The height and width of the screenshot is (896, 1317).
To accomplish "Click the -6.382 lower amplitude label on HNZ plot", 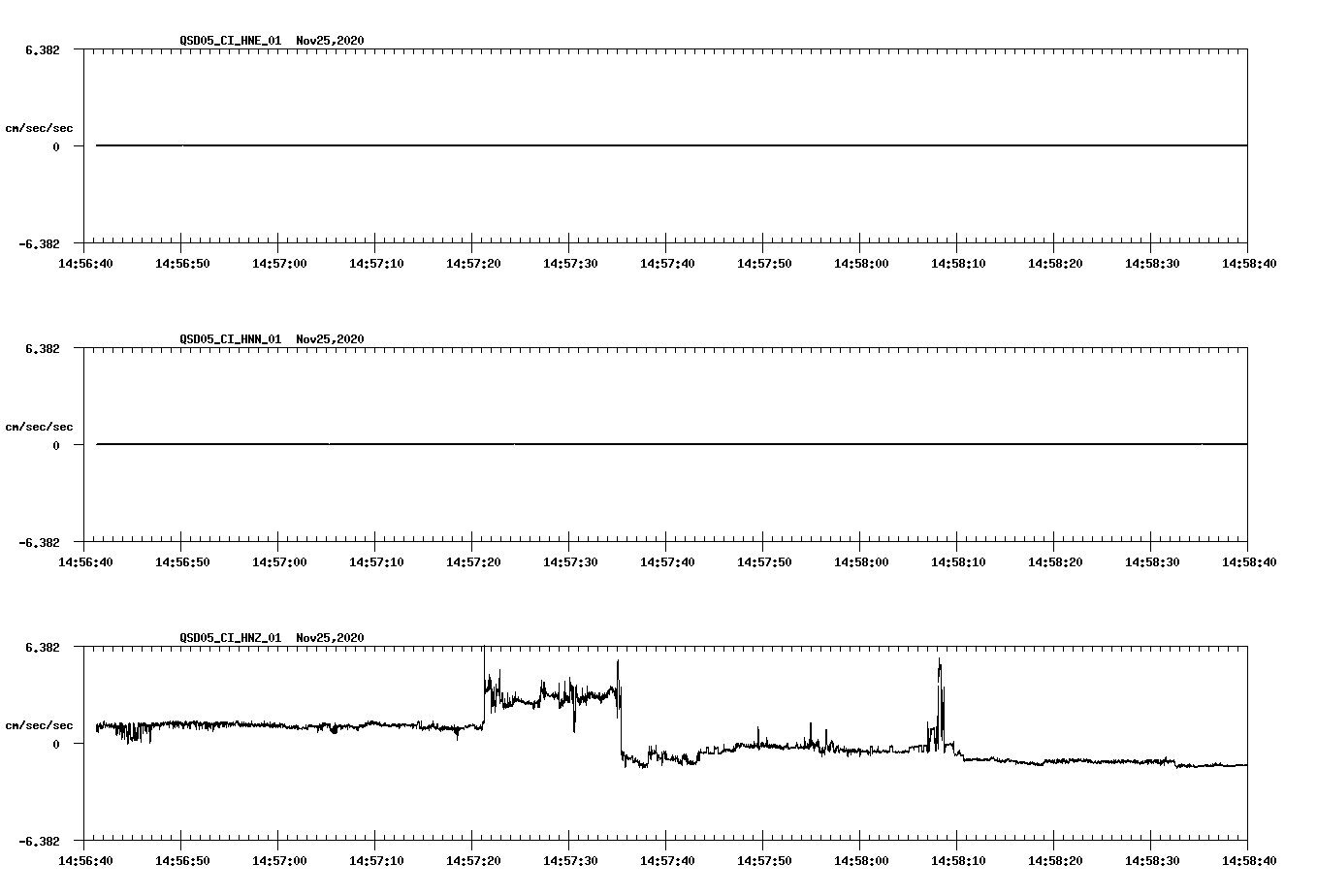I will pos(40,842).
